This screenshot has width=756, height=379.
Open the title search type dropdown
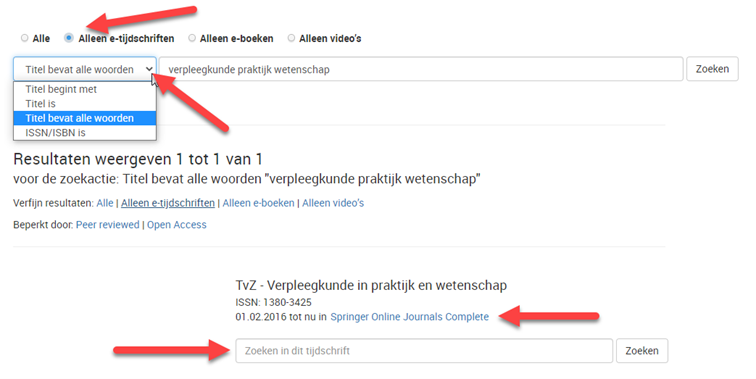coord(85,69)
